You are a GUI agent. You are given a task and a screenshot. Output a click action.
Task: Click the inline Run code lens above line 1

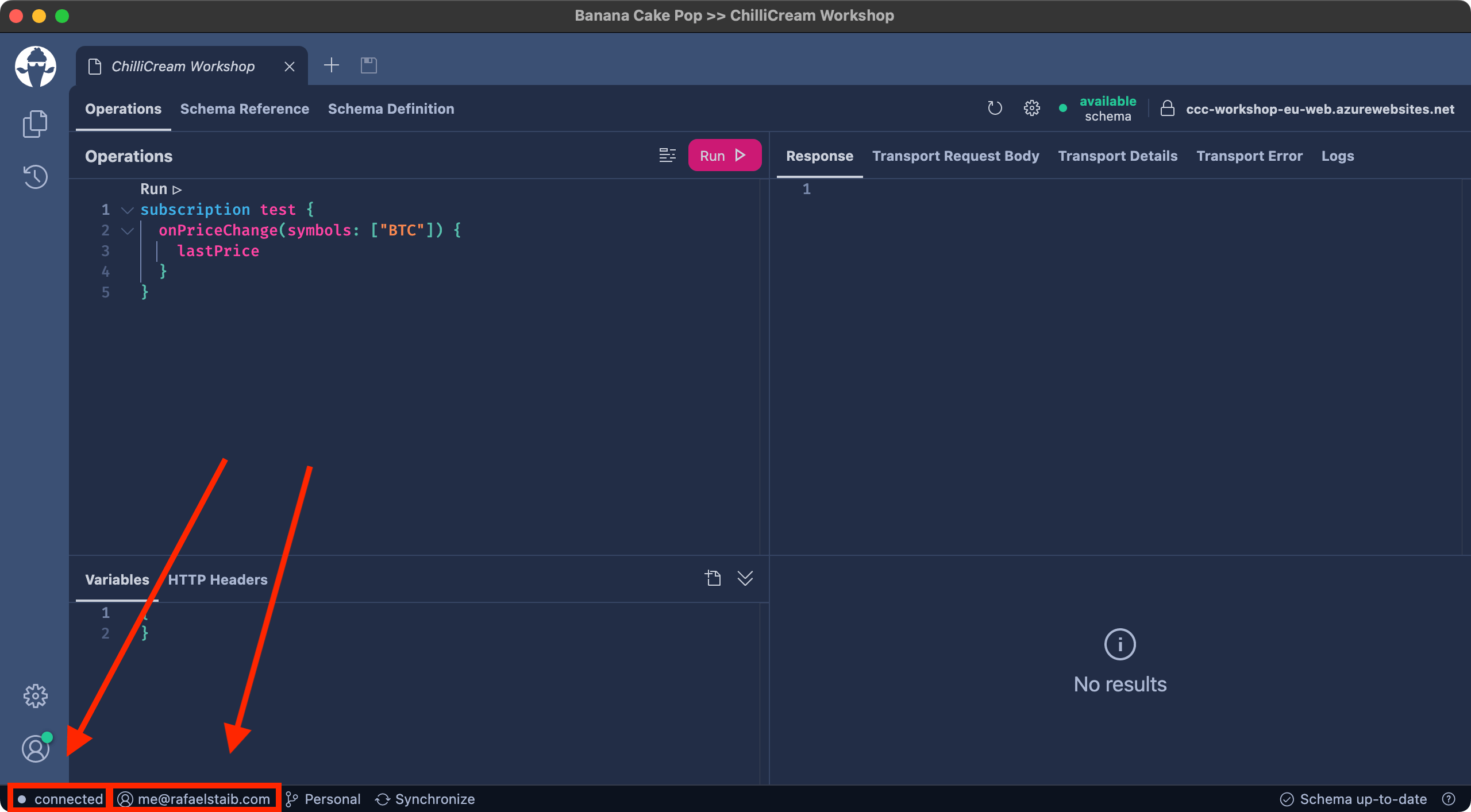point(161,189)
